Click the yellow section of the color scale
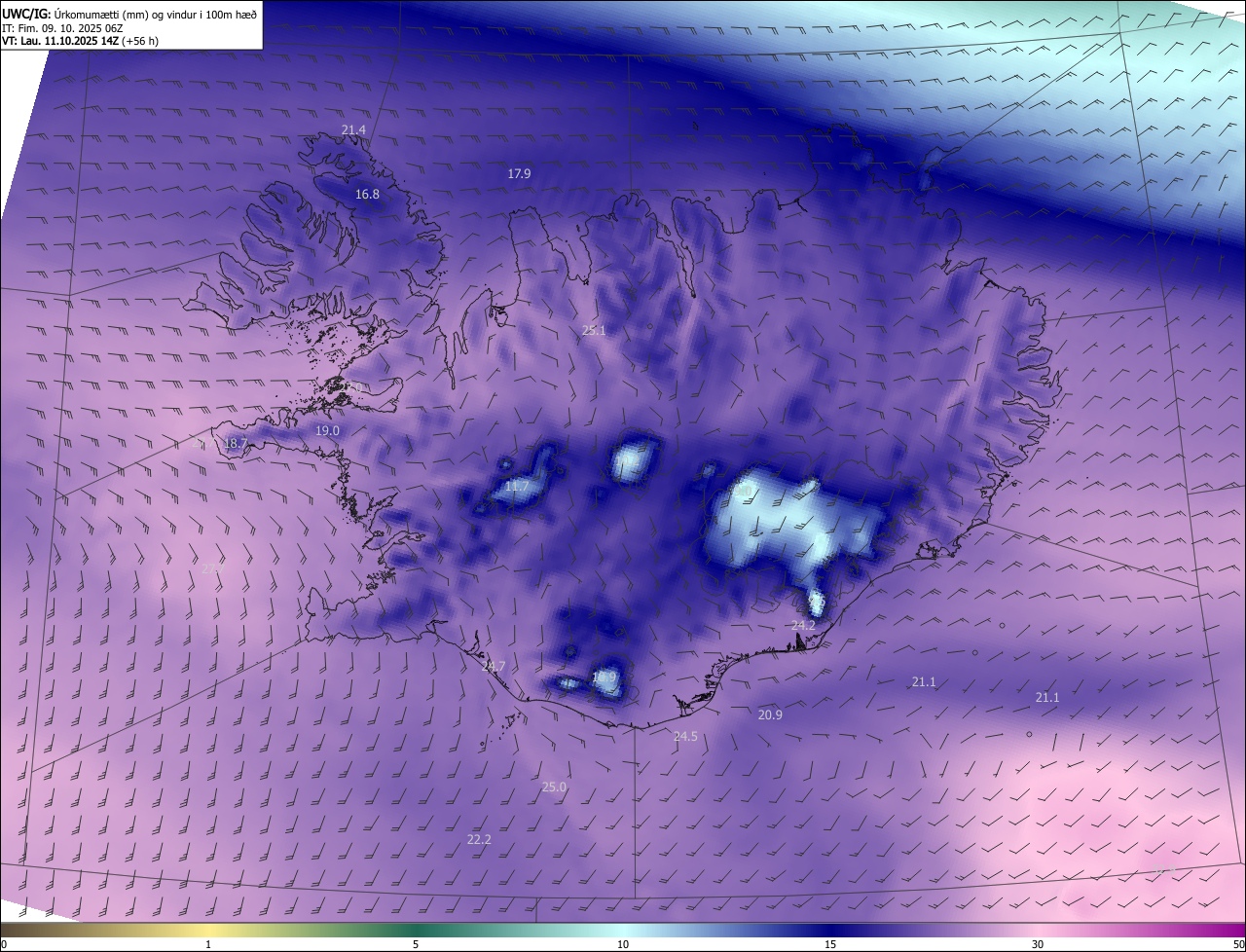1246x952 pixels. (x=209, y=930)
